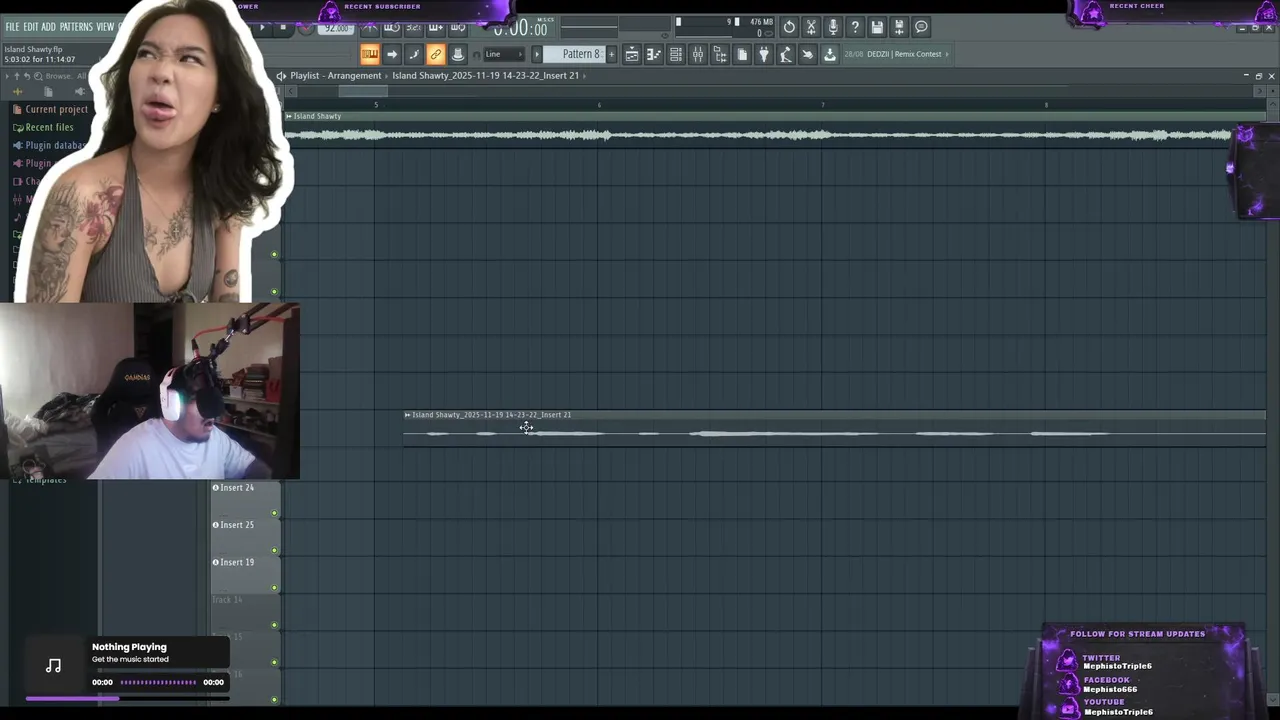
Task: Select the Track 14 header
Action: click(245, 610)
